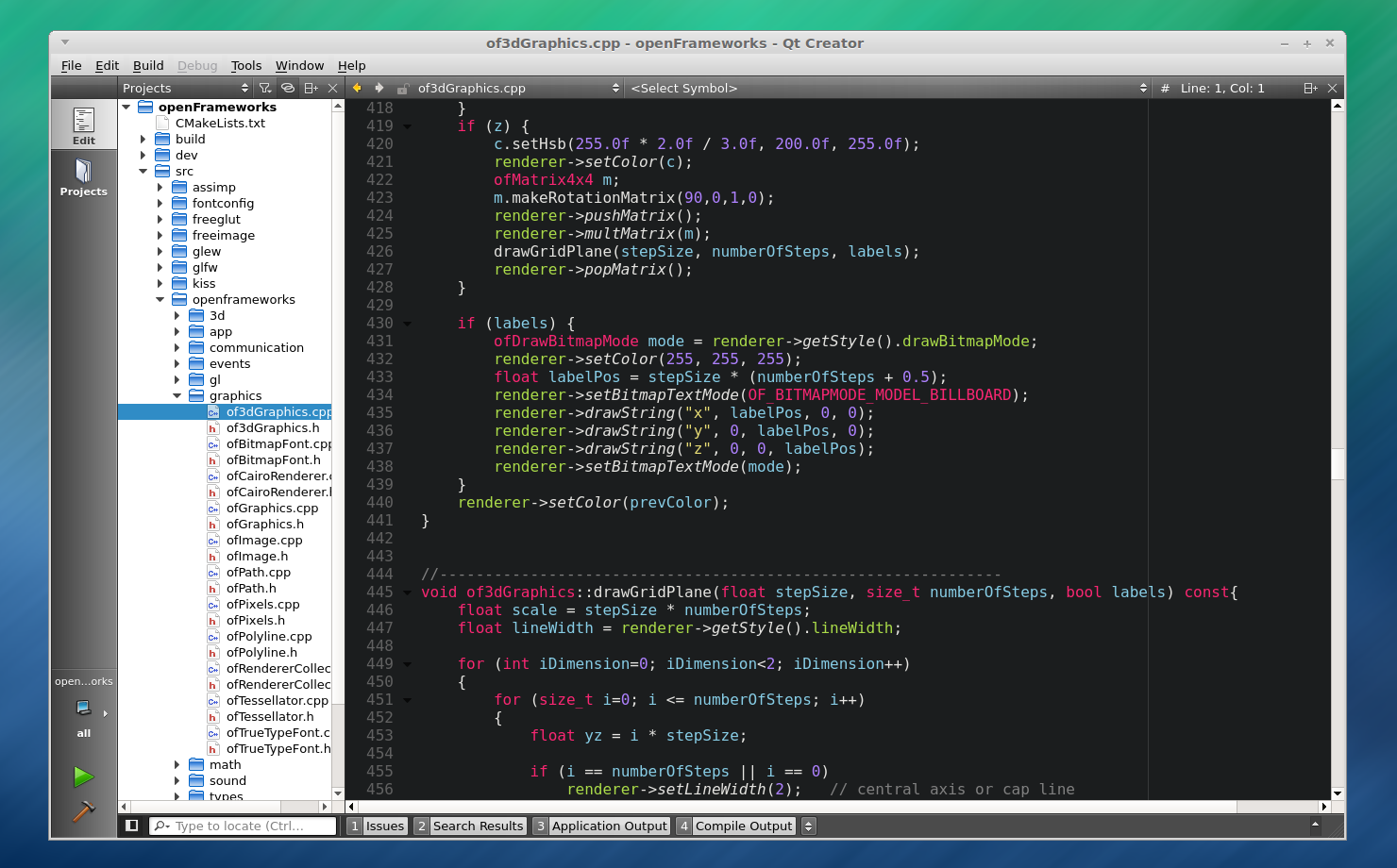Click the file lock icon
The image size is (1397, 868).
[x=402, y=89]
